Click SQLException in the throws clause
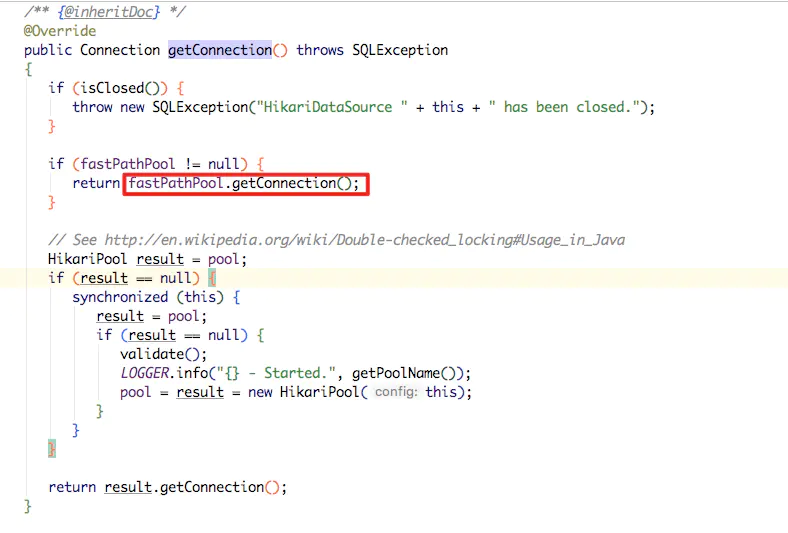Image resolution: width=788 pixels, height=533 pixels. coord(400,50)
